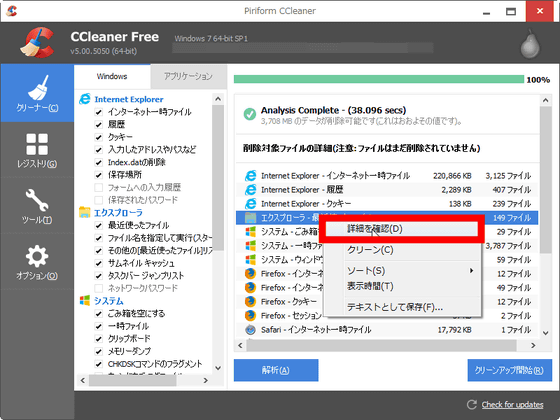Click the results list down scroll arrow
Image resolution: width=560 pixels, height=420 pixels.
tap(546, 333)
